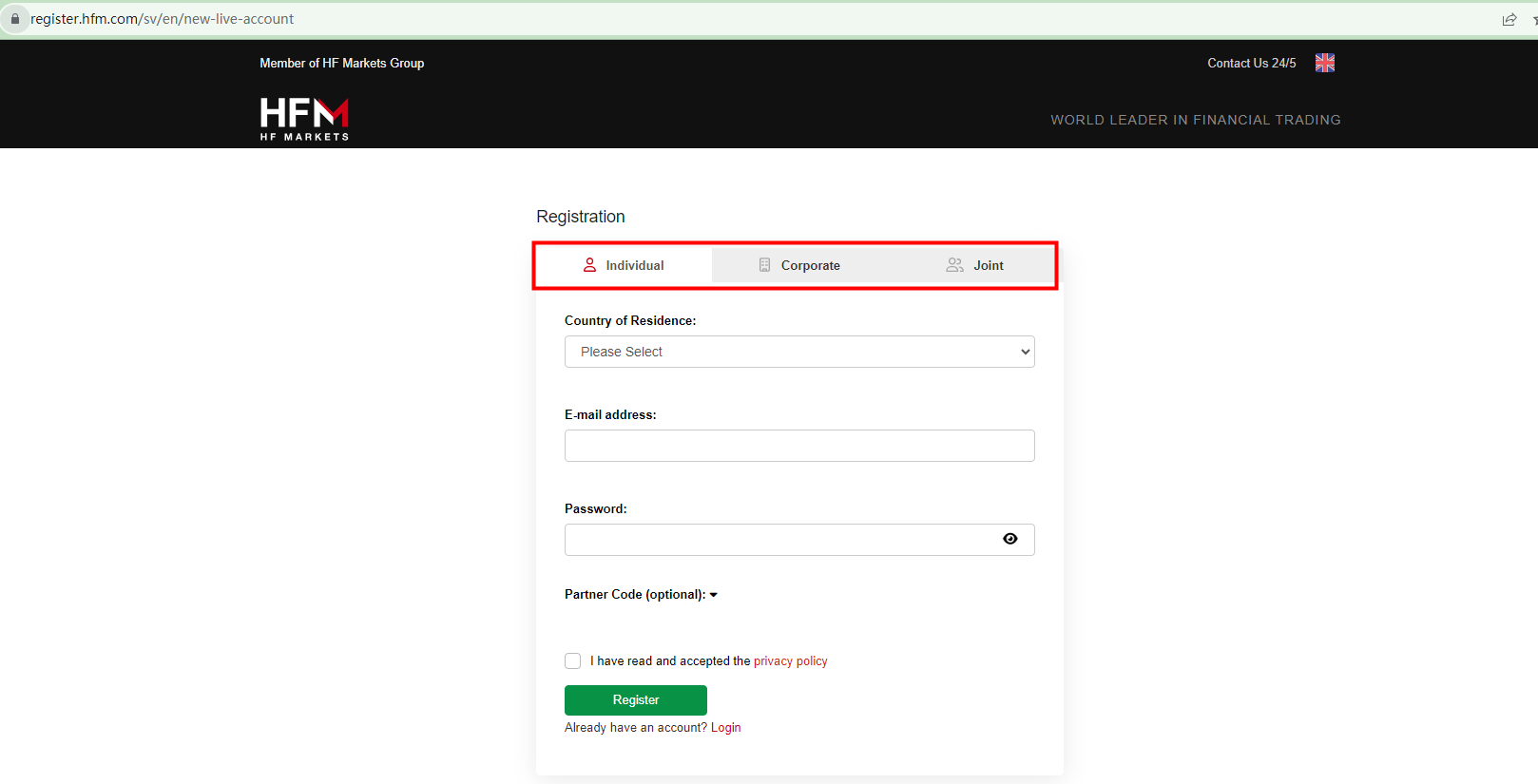Switch to the Joint account tab
The height and width of the screenshot is (784, 1538).
pyautogui.click(x=974, y=265)
